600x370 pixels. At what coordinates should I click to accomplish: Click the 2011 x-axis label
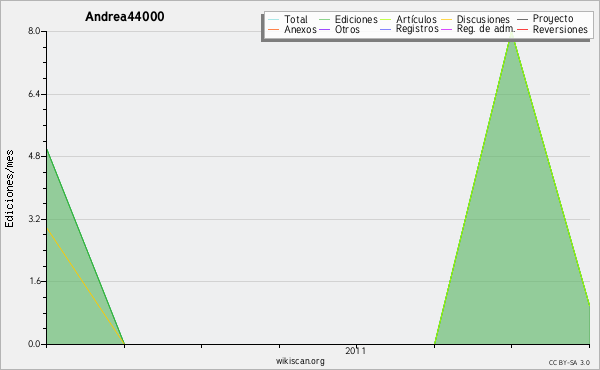[x=355, y=351]
